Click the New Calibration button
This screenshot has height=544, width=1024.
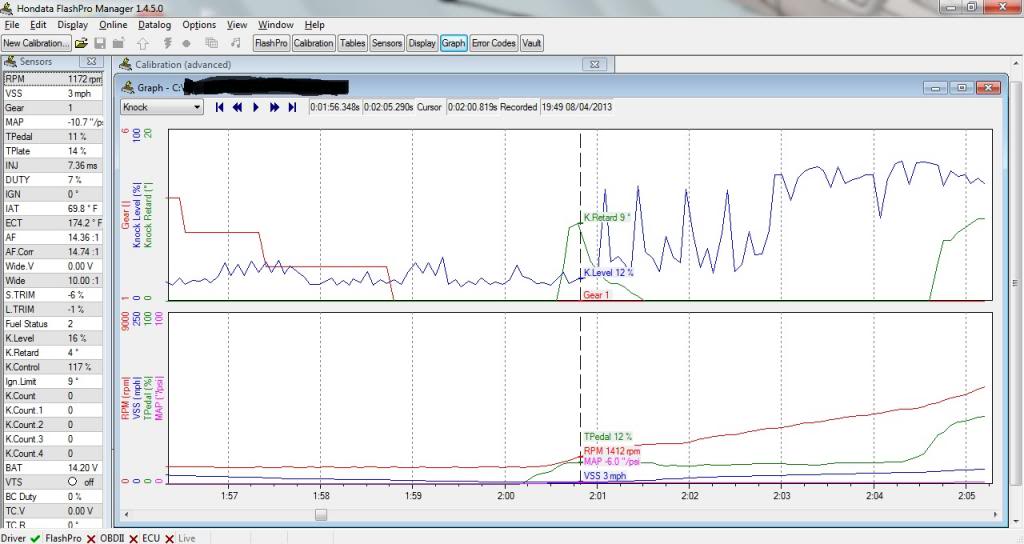click(36, 43)
